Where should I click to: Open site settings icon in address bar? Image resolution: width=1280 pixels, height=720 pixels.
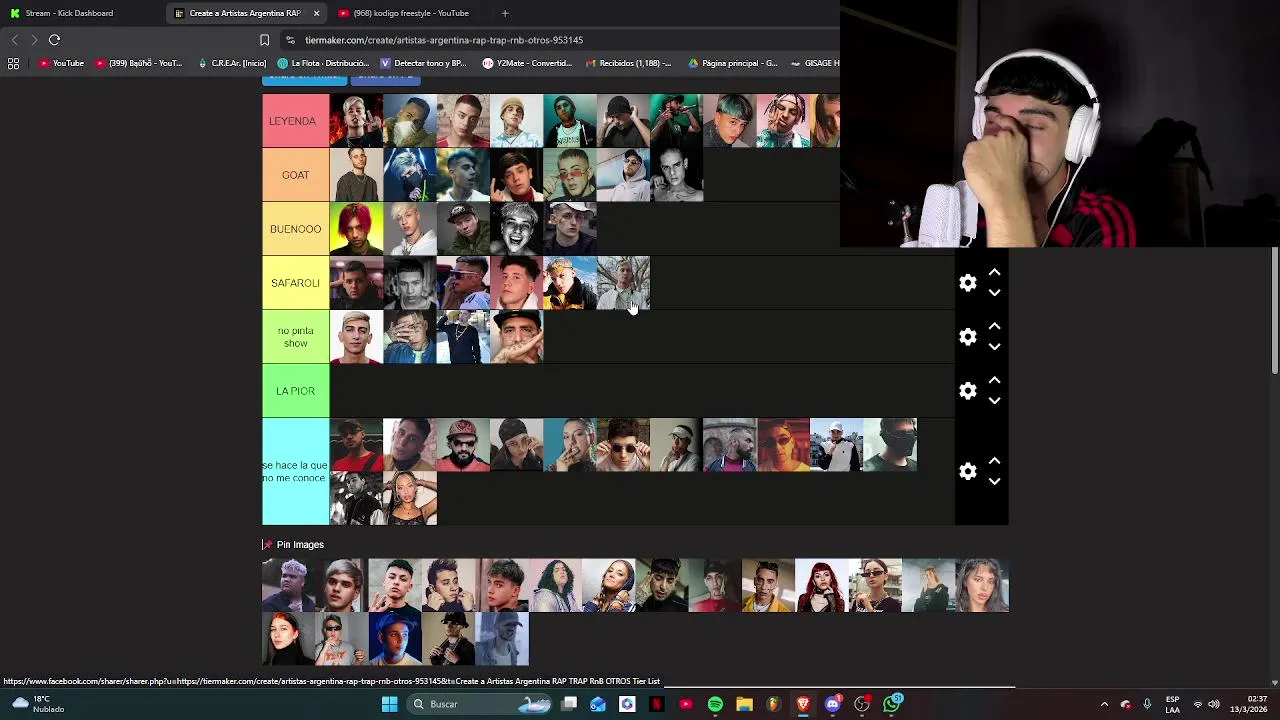[290, 40]
